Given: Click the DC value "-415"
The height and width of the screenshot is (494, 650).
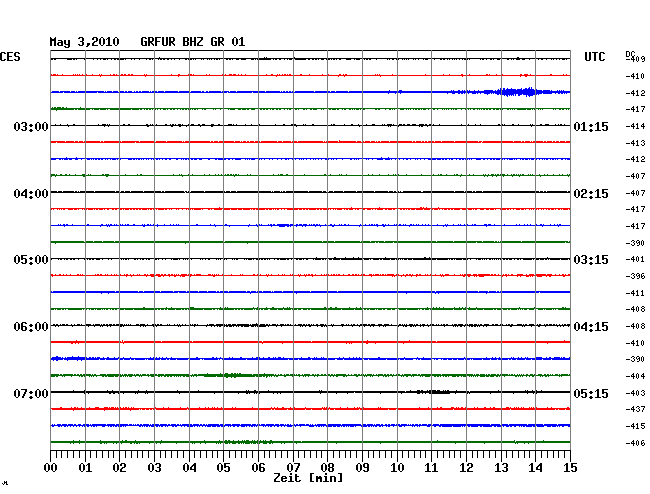Looking at the screenshot, I should coord(635,426).
